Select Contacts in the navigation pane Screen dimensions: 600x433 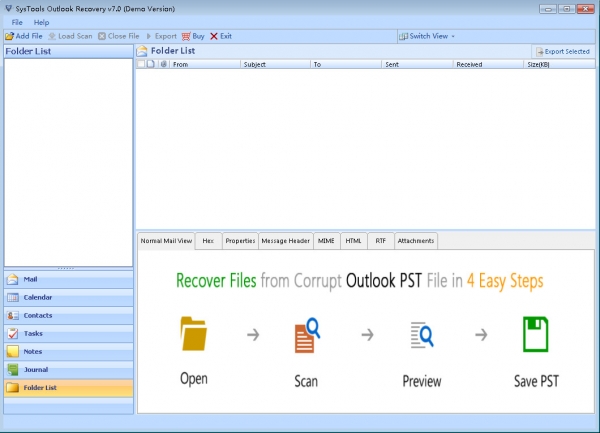click(69, 316)
